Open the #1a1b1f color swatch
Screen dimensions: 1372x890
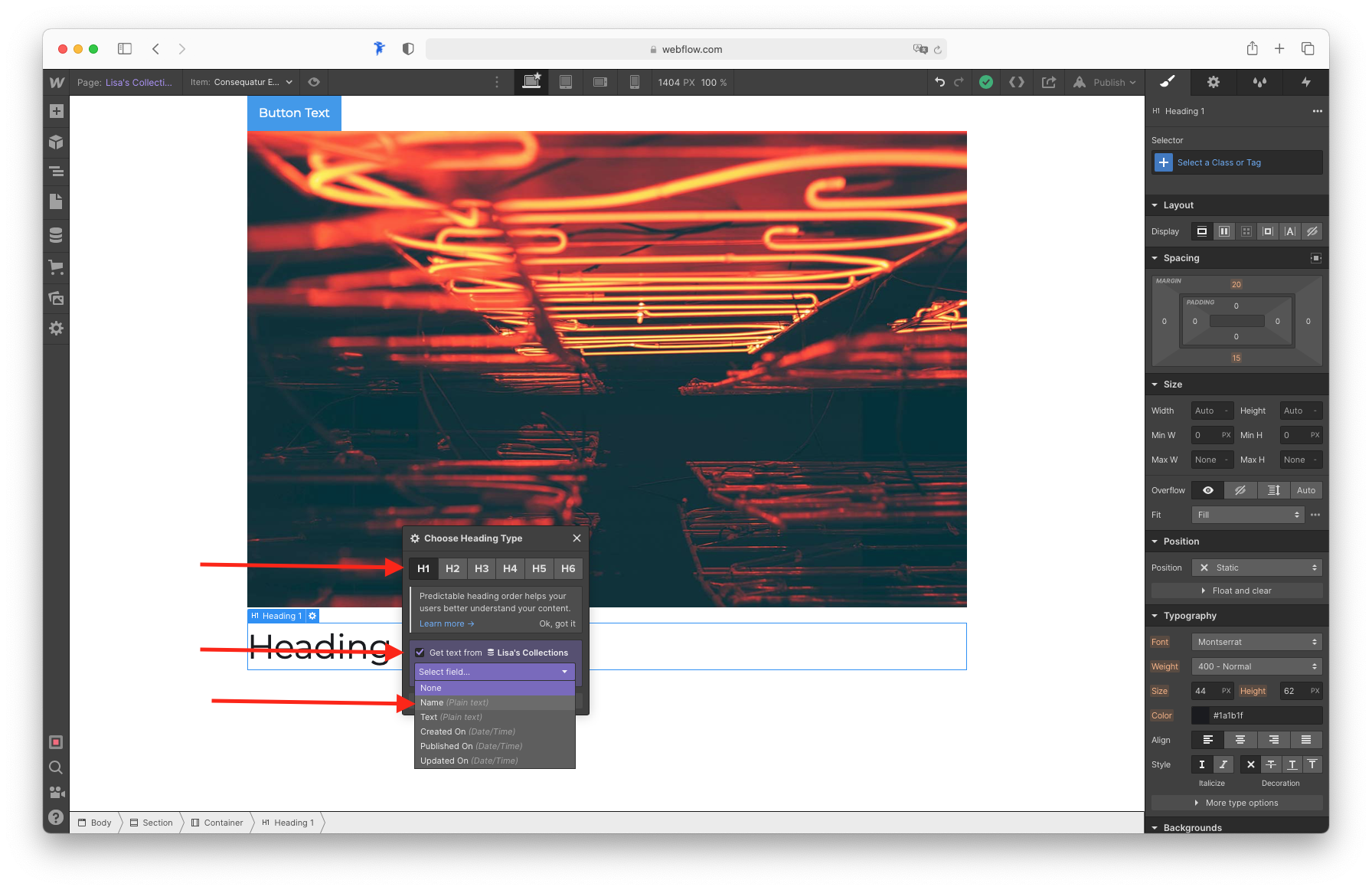(x=1199, y=715)
